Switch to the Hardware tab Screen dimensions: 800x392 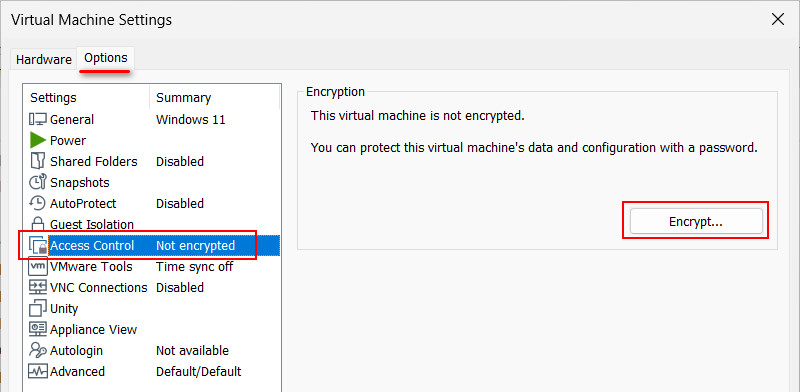click(43, 59)
